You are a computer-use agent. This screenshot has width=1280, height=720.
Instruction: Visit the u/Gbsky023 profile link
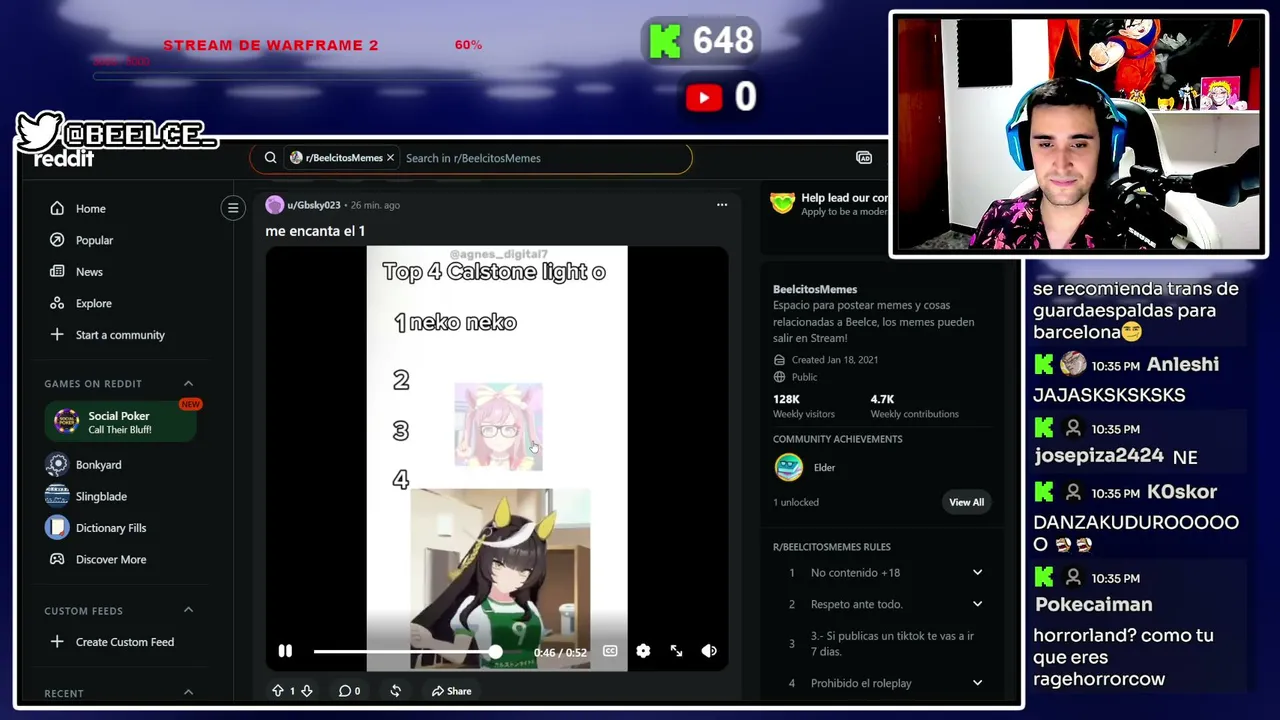[313, 205]
